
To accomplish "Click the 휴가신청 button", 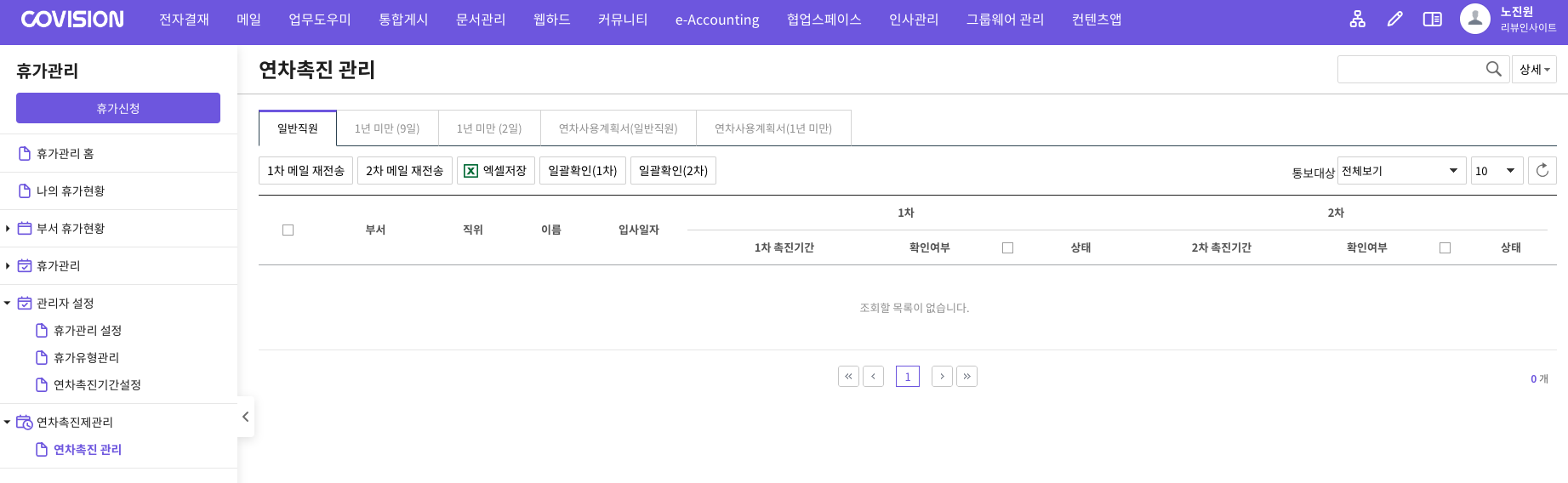I will (x=118, y=108).
